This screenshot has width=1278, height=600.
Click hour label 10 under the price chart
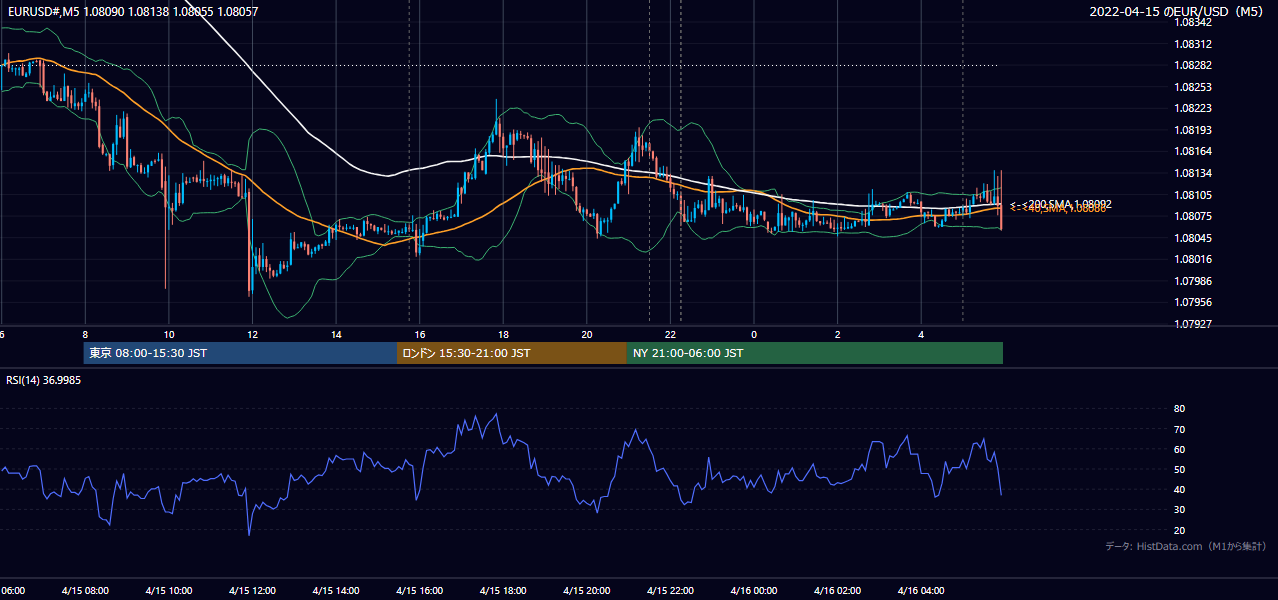(169, 334)
